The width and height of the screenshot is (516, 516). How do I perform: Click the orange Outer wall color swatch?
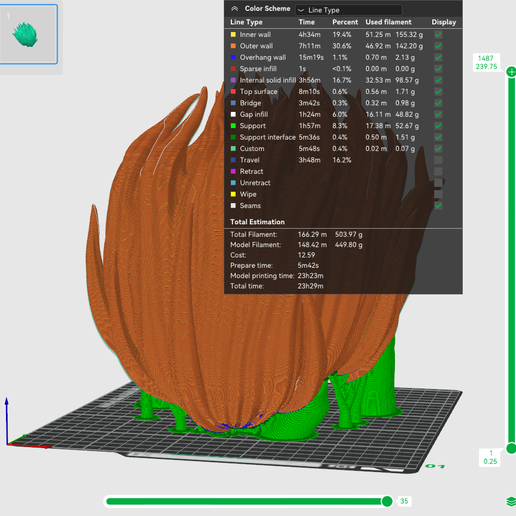(x=233, y=46)
